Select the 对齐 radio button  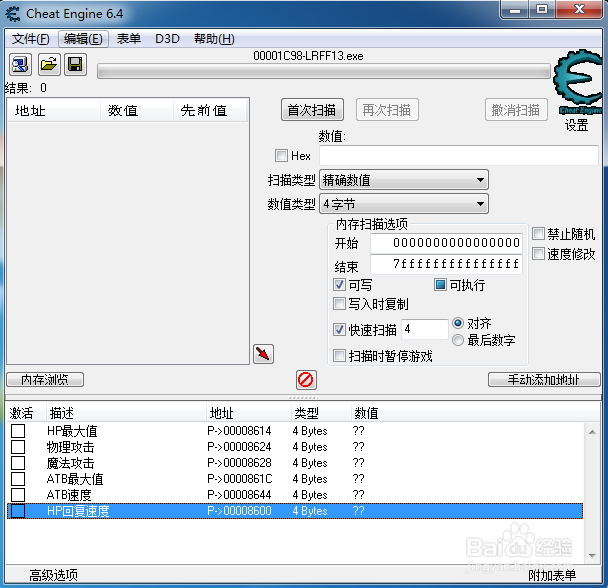coord(458,323)
